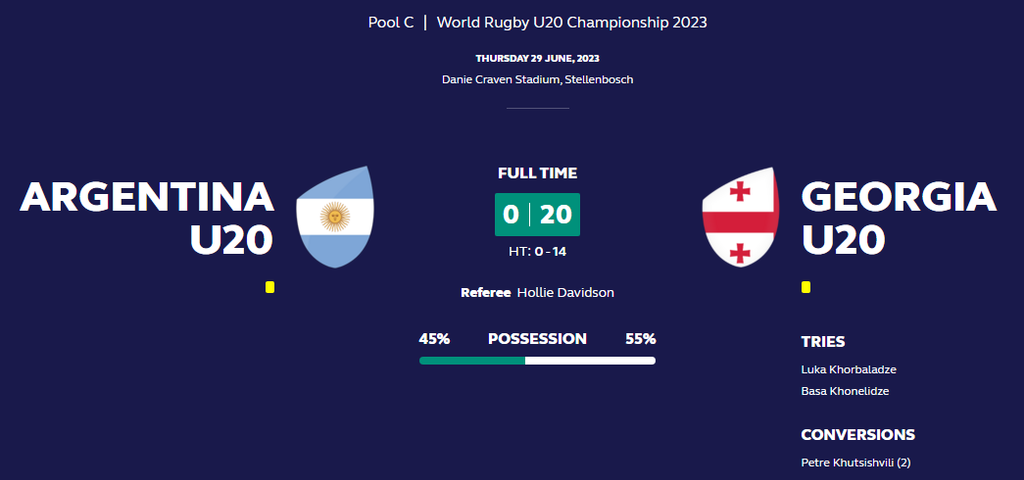Click the possession progress bar
The width and height of the screenshot is (1024, 480).
click(537, 360)
